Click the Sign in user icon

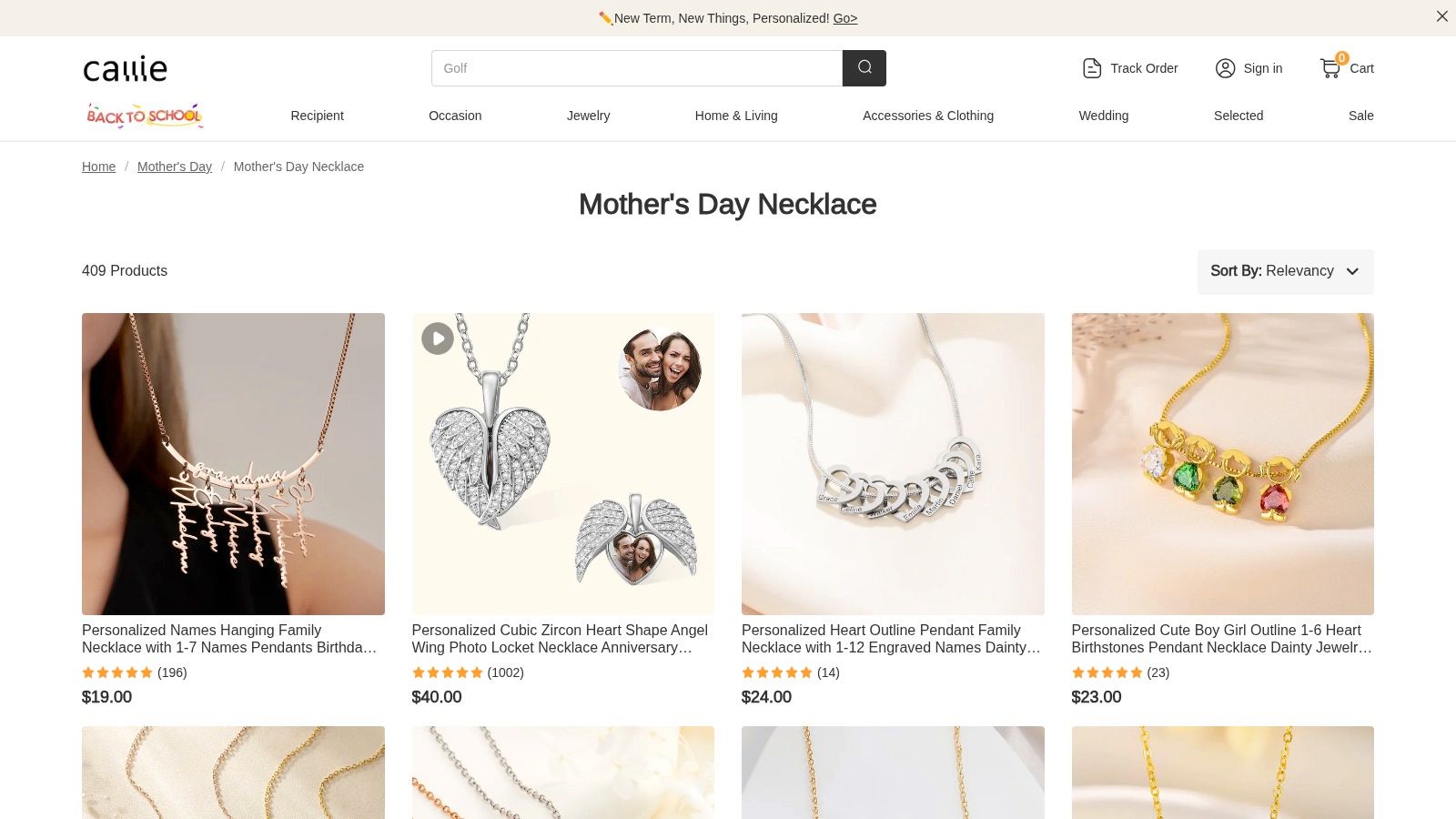(x=1225, y=68)
